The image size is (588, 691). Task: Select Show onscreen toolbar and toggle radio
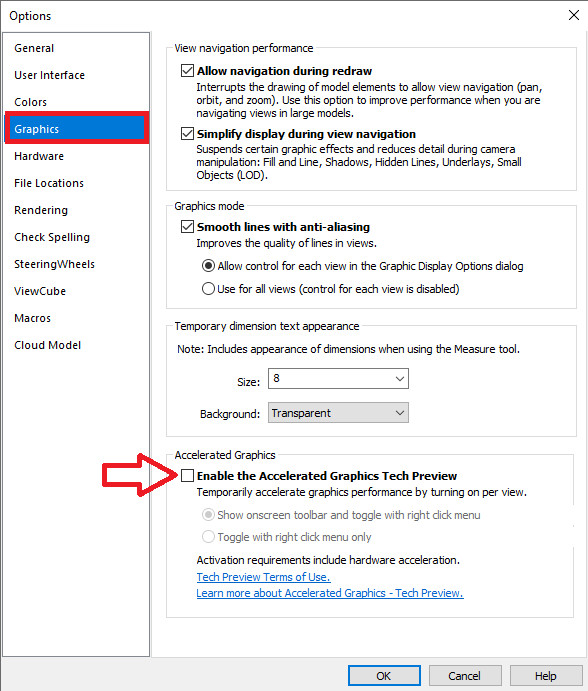[x=208, y=515]
